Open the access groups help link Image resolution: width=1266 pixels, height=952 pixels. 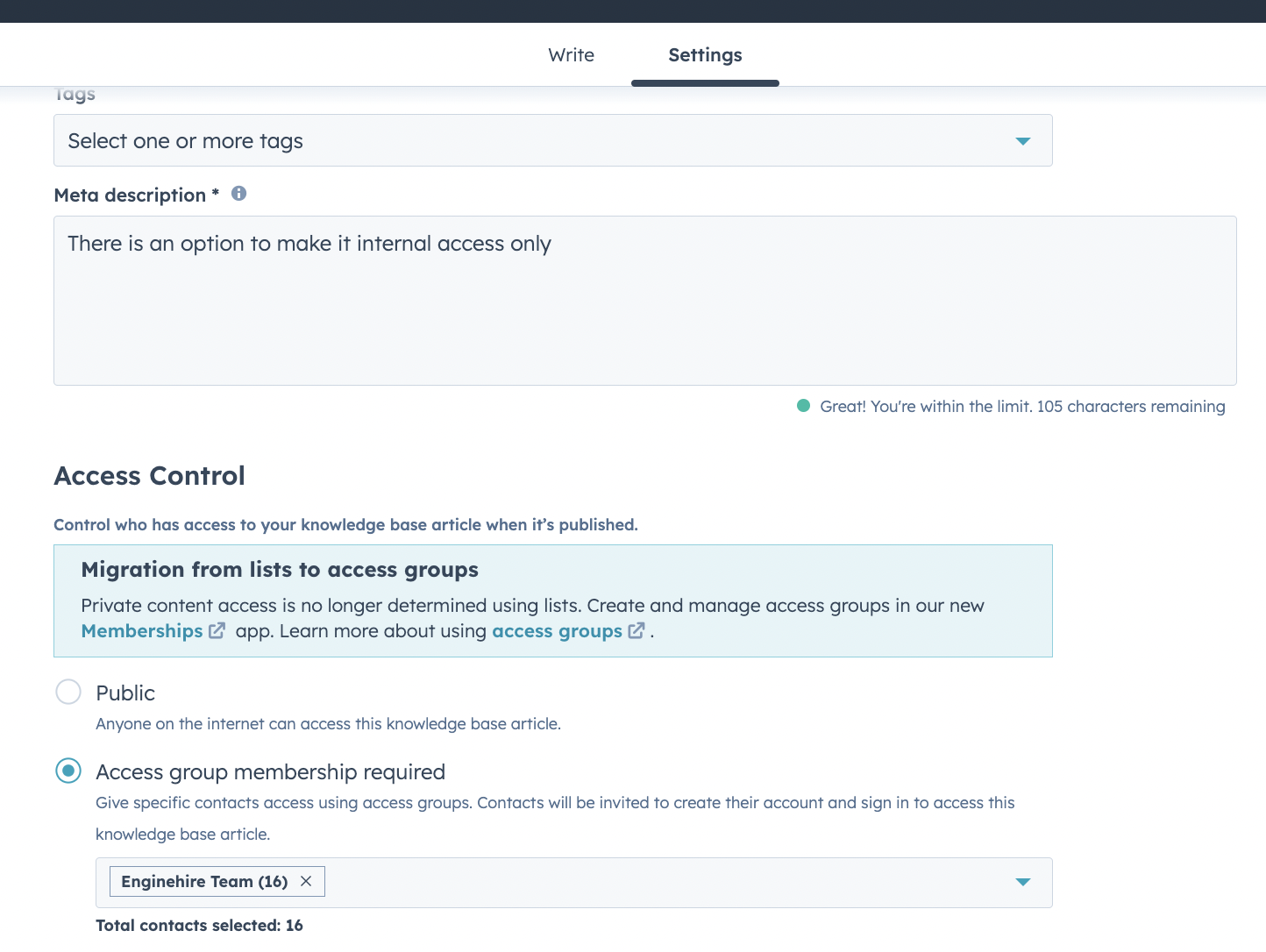557,631
